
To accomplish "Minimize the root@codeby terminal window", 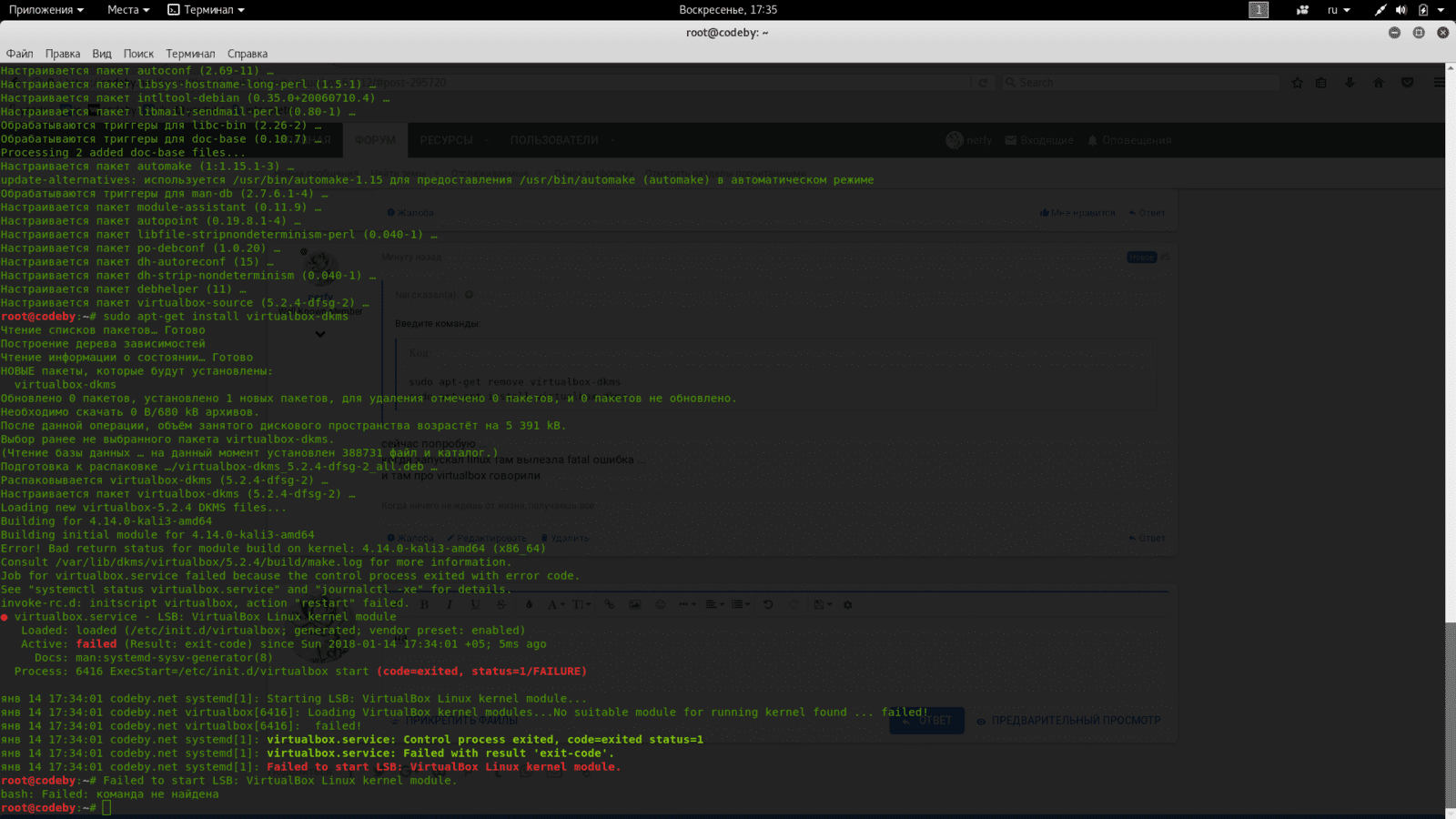I will point(1394,33).
